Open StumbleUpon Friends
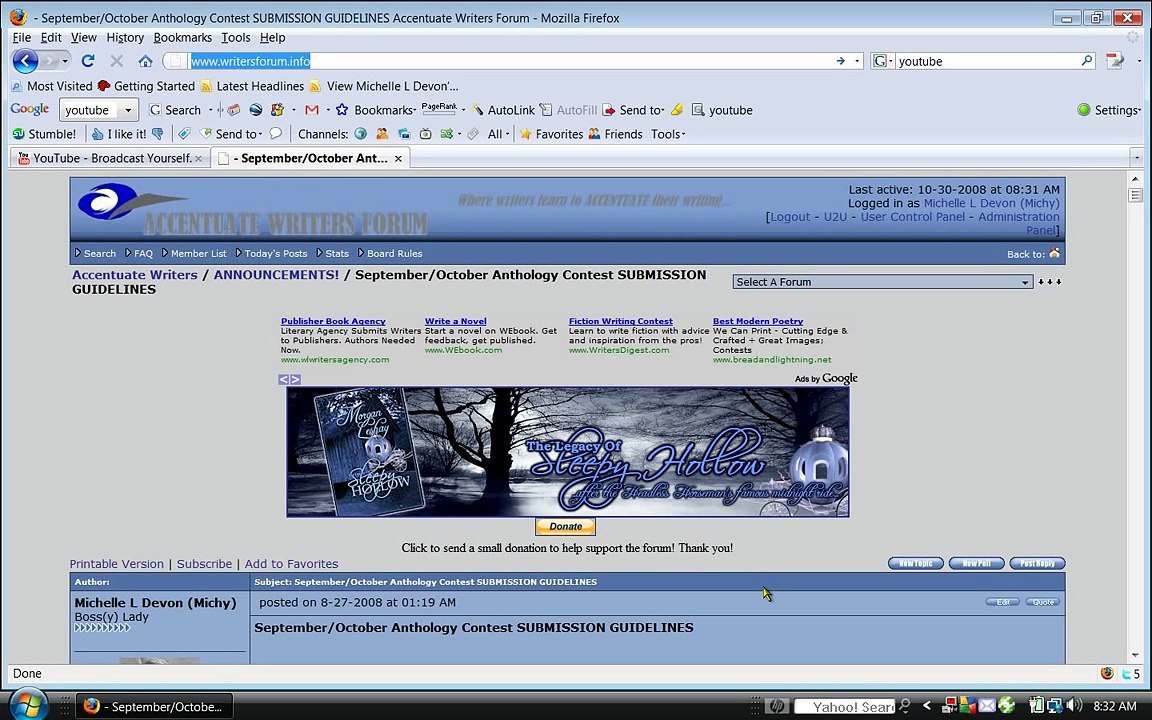Screen dimensions: 1152x720 [x=616, y=134]
